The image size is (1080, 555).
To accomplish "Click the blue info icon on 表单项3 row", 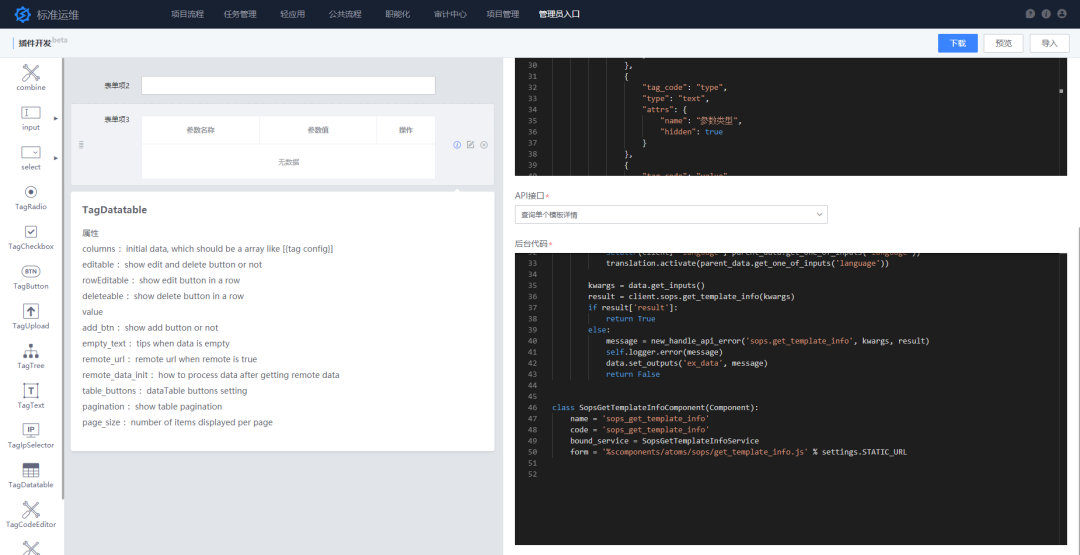I will click(x=457, y=145).
